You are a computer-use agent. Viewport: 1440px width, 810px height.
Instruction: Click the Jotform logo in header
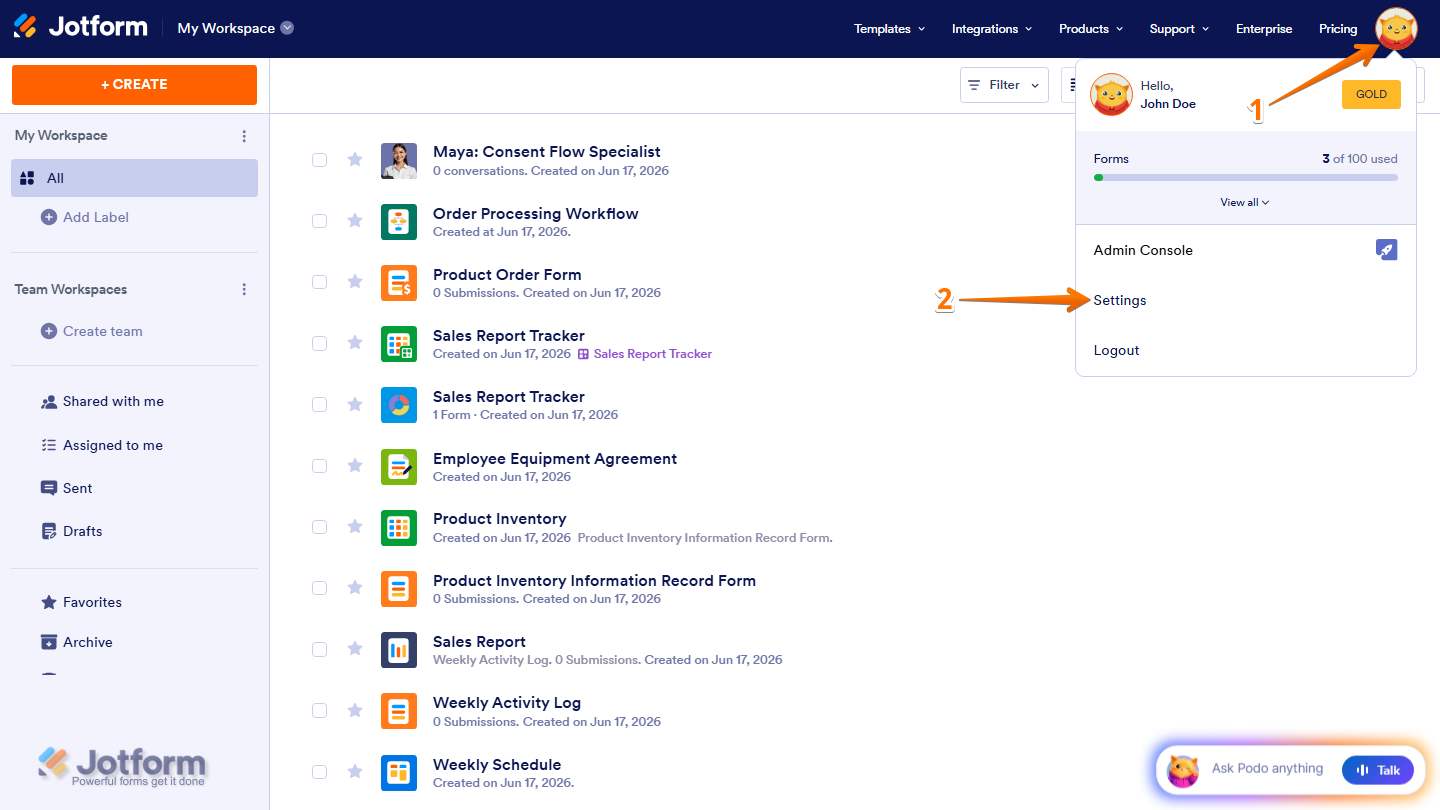tap(80, 27)
